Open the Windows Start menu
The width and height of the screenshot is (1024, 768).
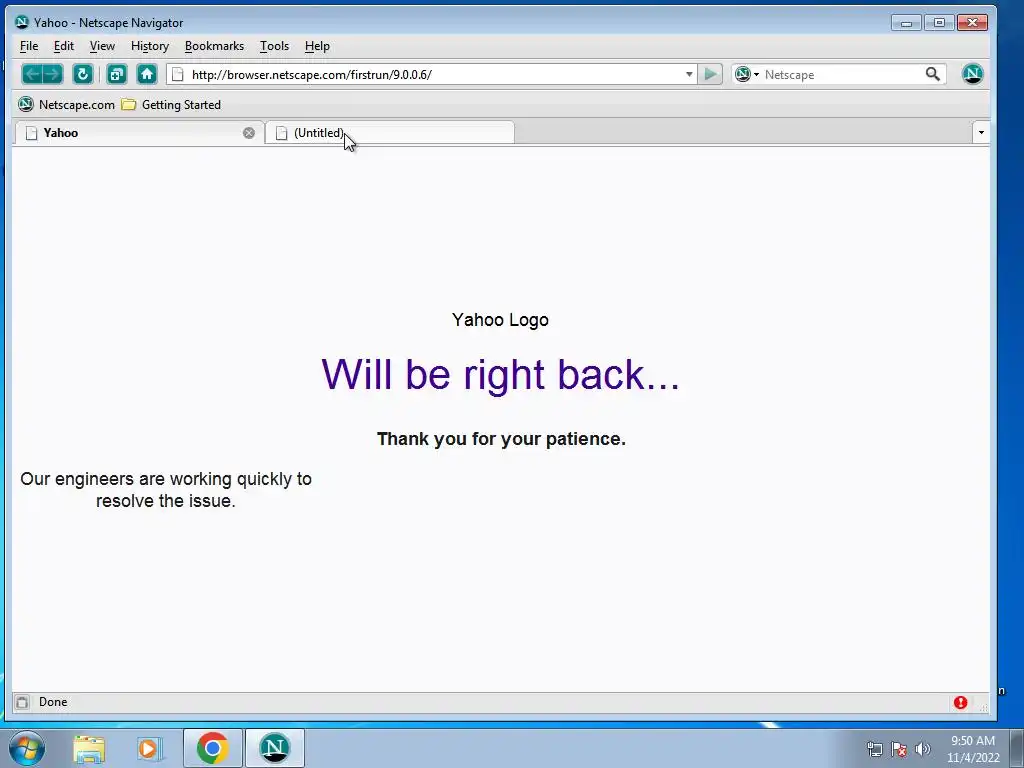(x=27, y=748)
